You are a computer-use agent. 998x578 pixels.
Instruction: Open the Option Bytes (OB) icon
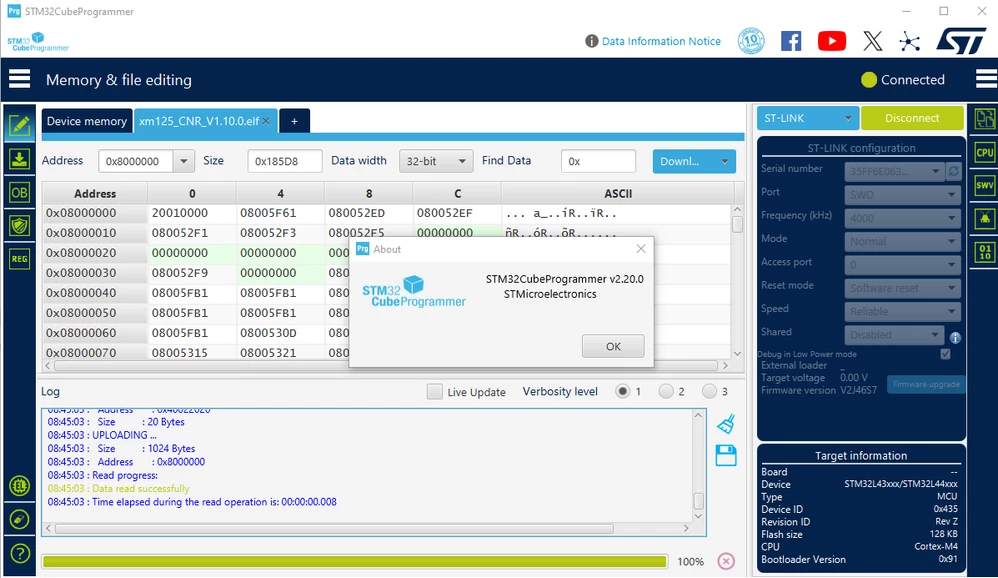point(19,192)
